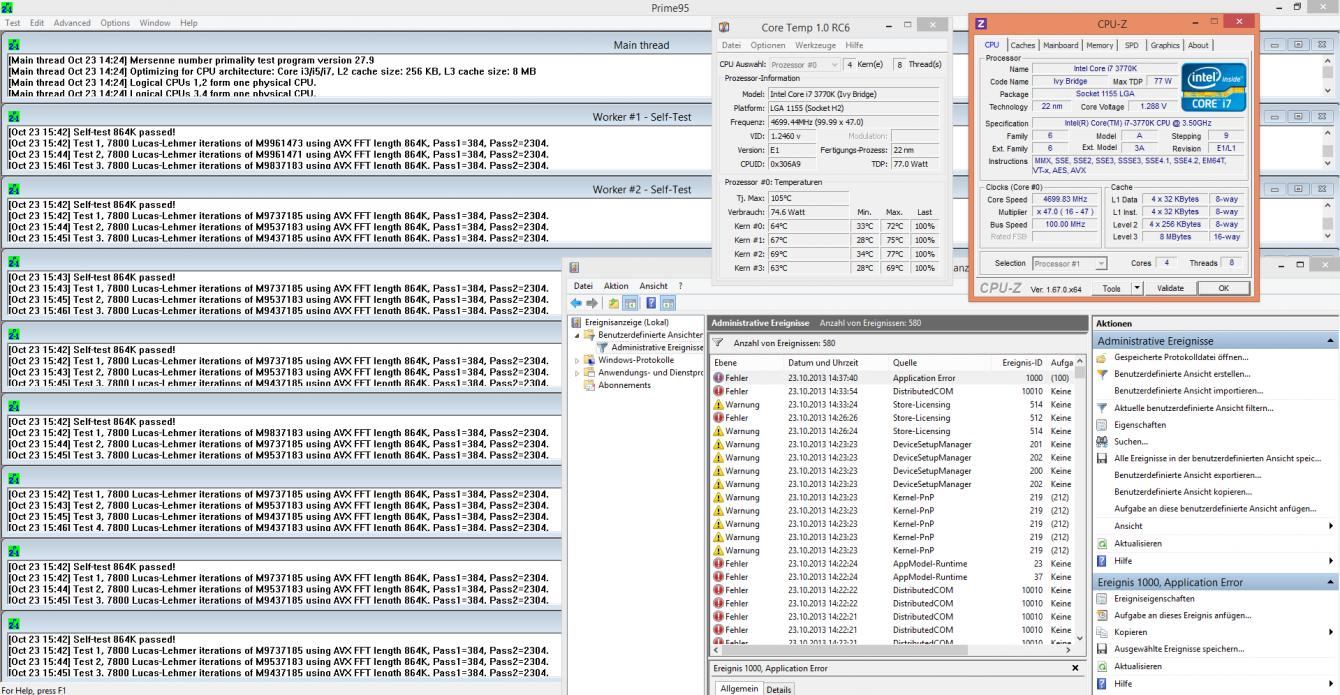Select the AppModel-Runtime event row with ID 37
1340x695 pixels.
pos(892,576)
